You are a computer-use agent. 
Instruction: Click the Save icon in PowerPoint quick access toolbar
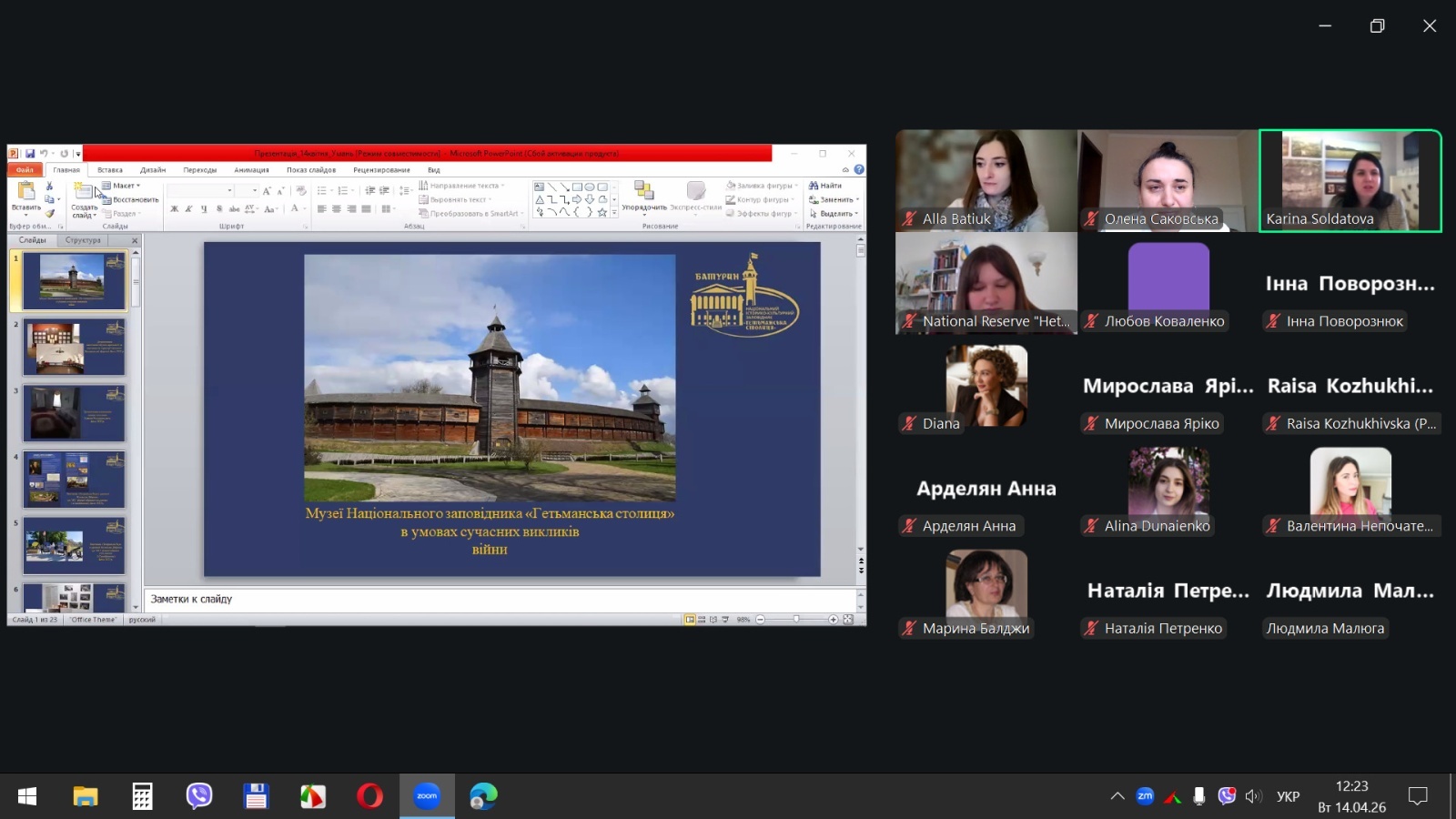[x=30, y=154]
